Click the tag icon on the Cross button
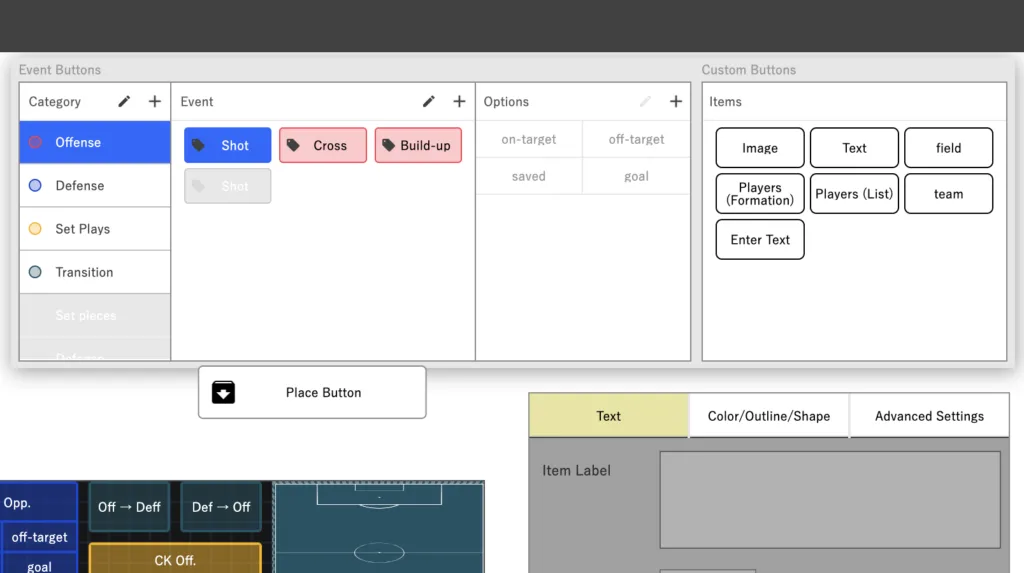This screenshot has width=1024, height=573. pos(293,145)
